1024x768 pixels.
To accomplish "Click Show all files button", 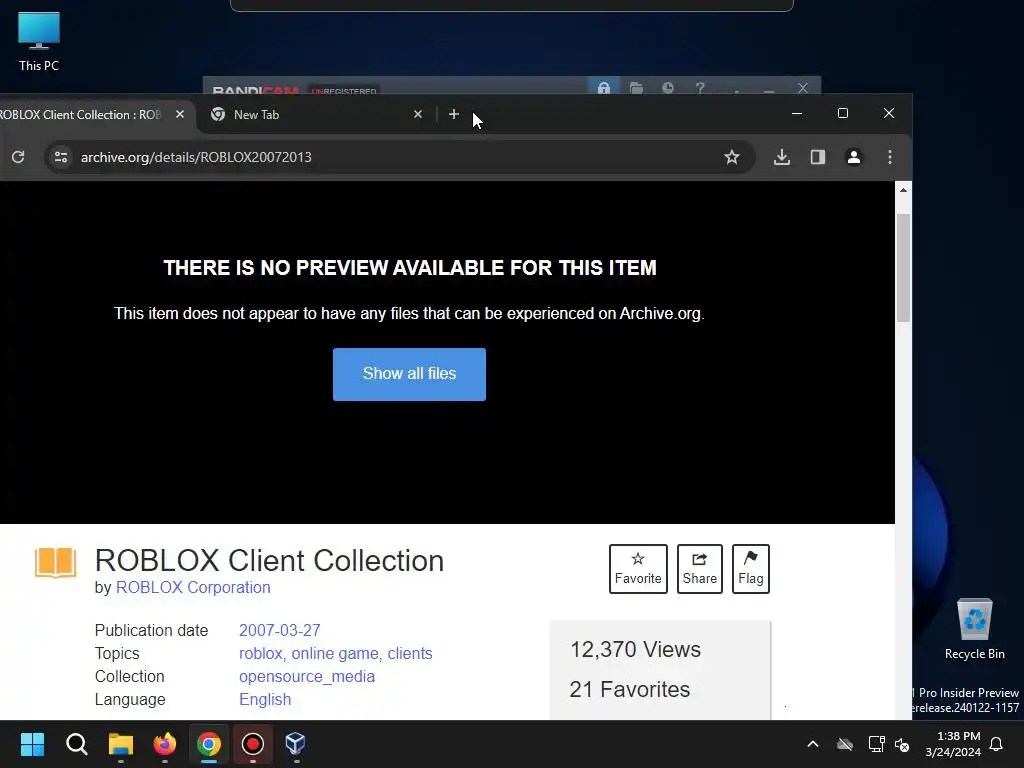I will [x=409, y=374].
